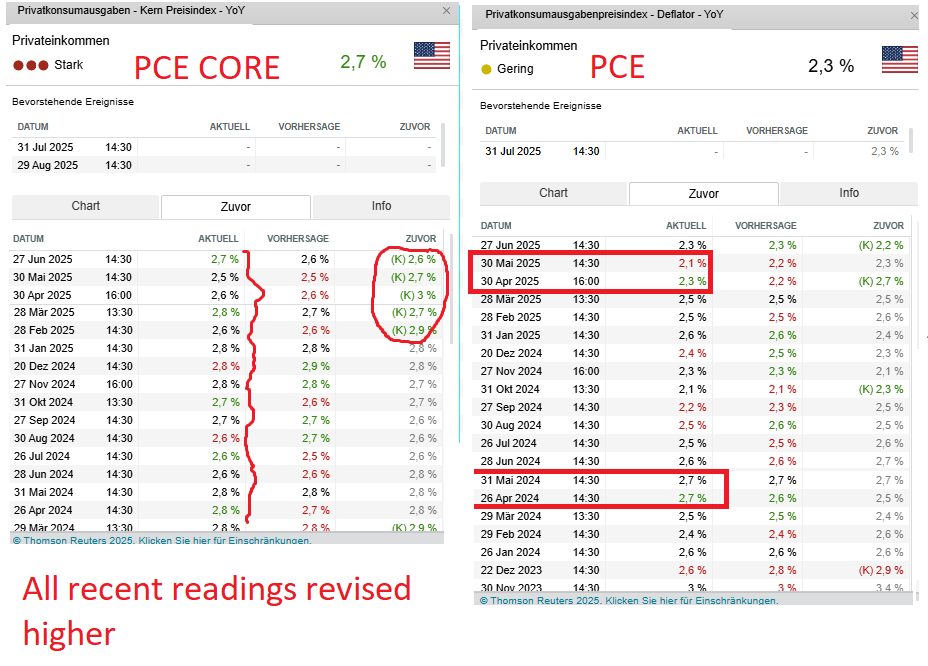Select the upcoming 31 Jul 2025 event in Kern Preisindex panel

224,147
